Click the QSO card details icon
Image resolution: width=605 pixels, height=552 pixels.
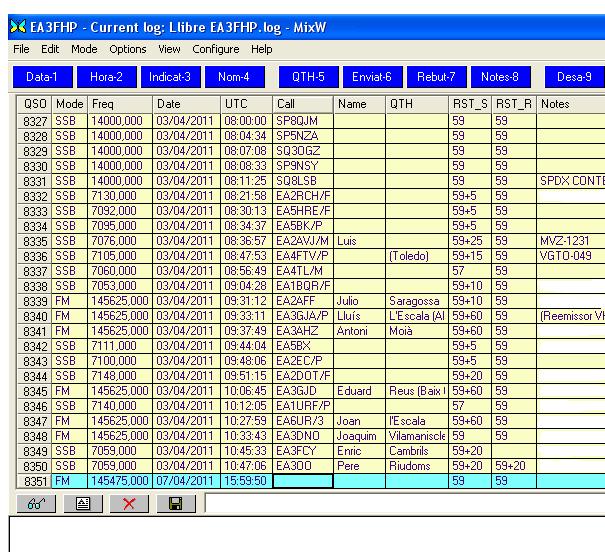83,505
